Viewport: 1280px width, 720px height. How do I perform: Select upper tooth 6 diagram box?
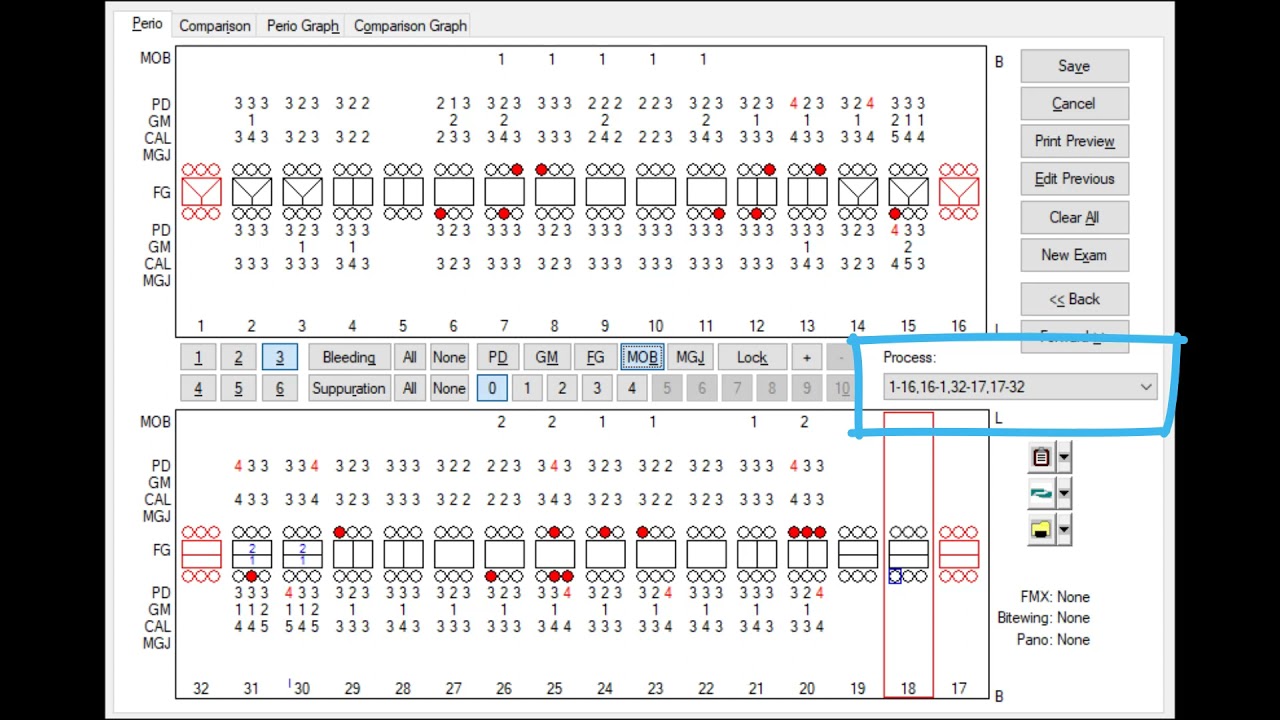pos(454,192)
